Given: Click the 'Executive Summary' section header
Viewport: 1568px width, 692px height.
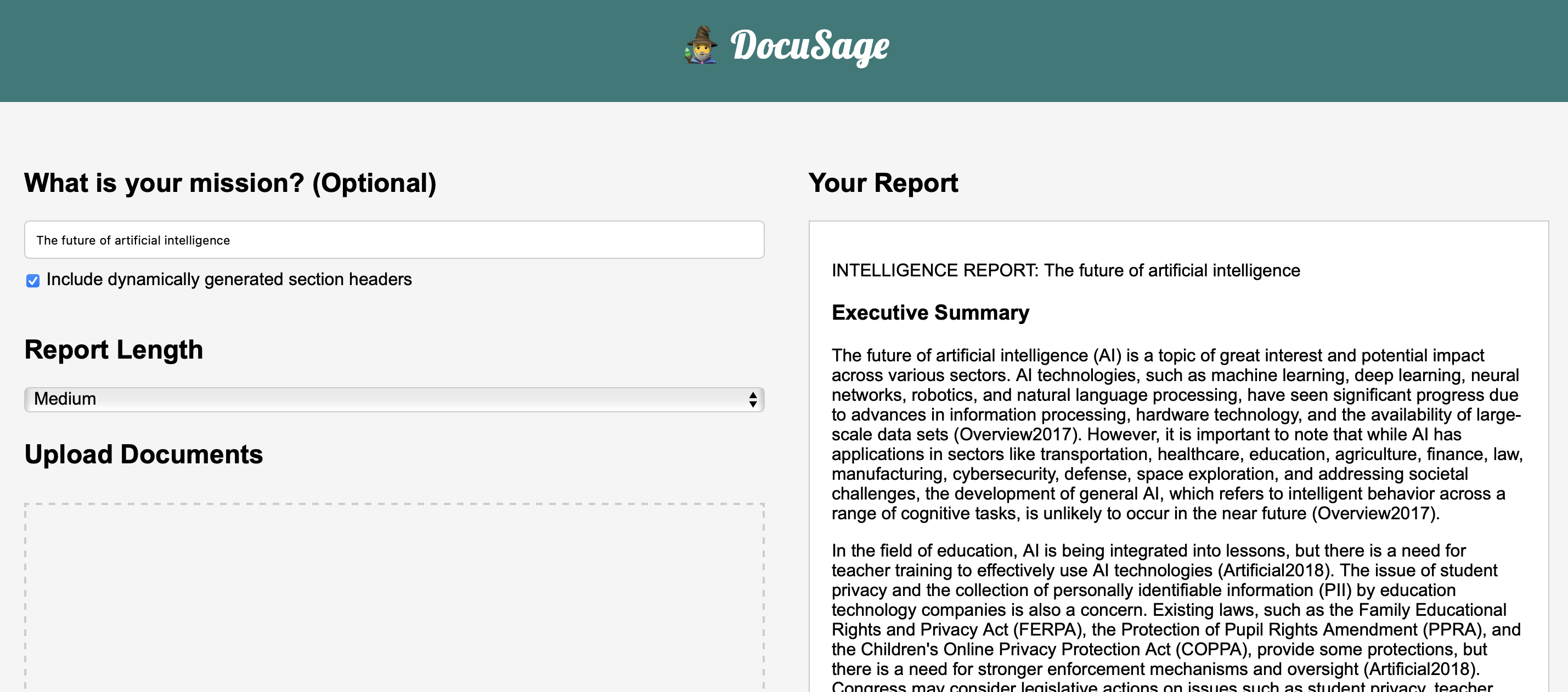Looking at the screenshot, I should coord(930,312).
